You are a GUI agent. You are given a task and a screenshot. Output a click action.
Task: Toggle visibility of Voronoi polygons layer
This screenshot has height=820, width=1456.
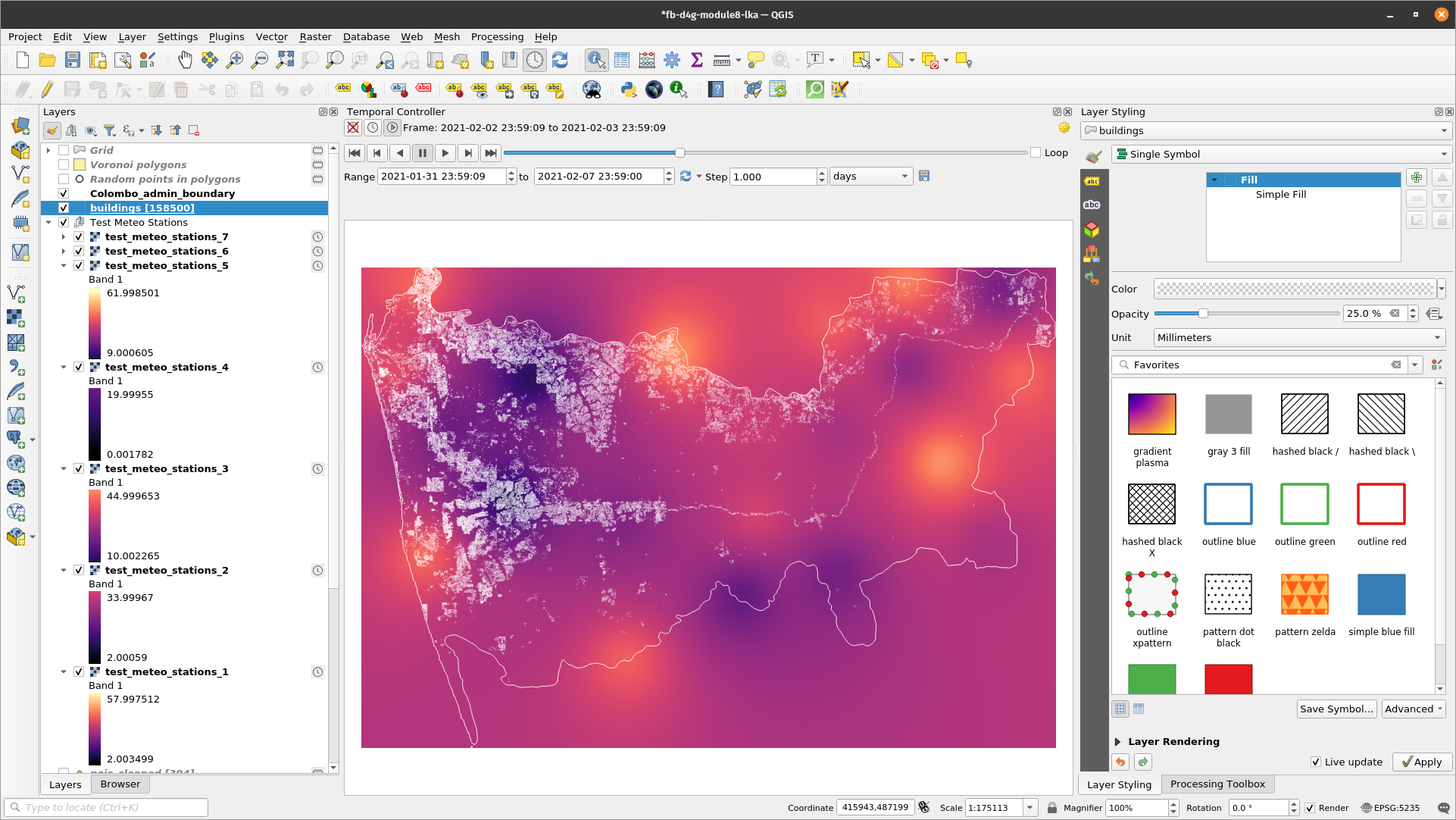coord(64,164)
